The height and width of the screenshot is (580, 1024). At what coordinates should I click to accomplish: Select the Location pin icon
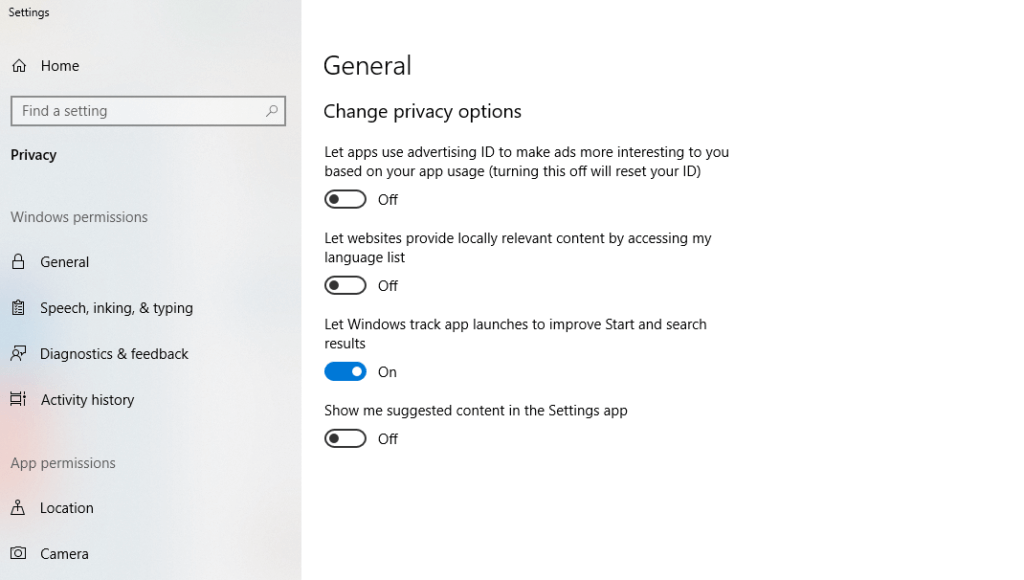(16, 508)
